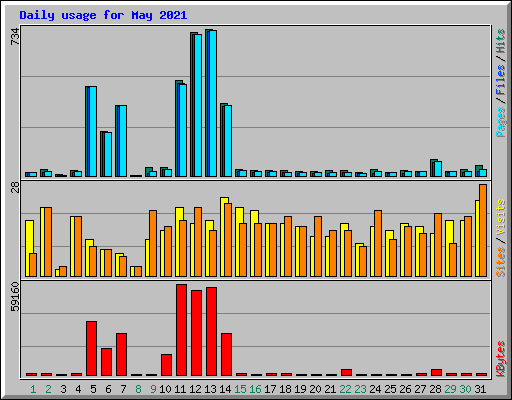Click the cyan hits bar for day 28

click(438, 169)
